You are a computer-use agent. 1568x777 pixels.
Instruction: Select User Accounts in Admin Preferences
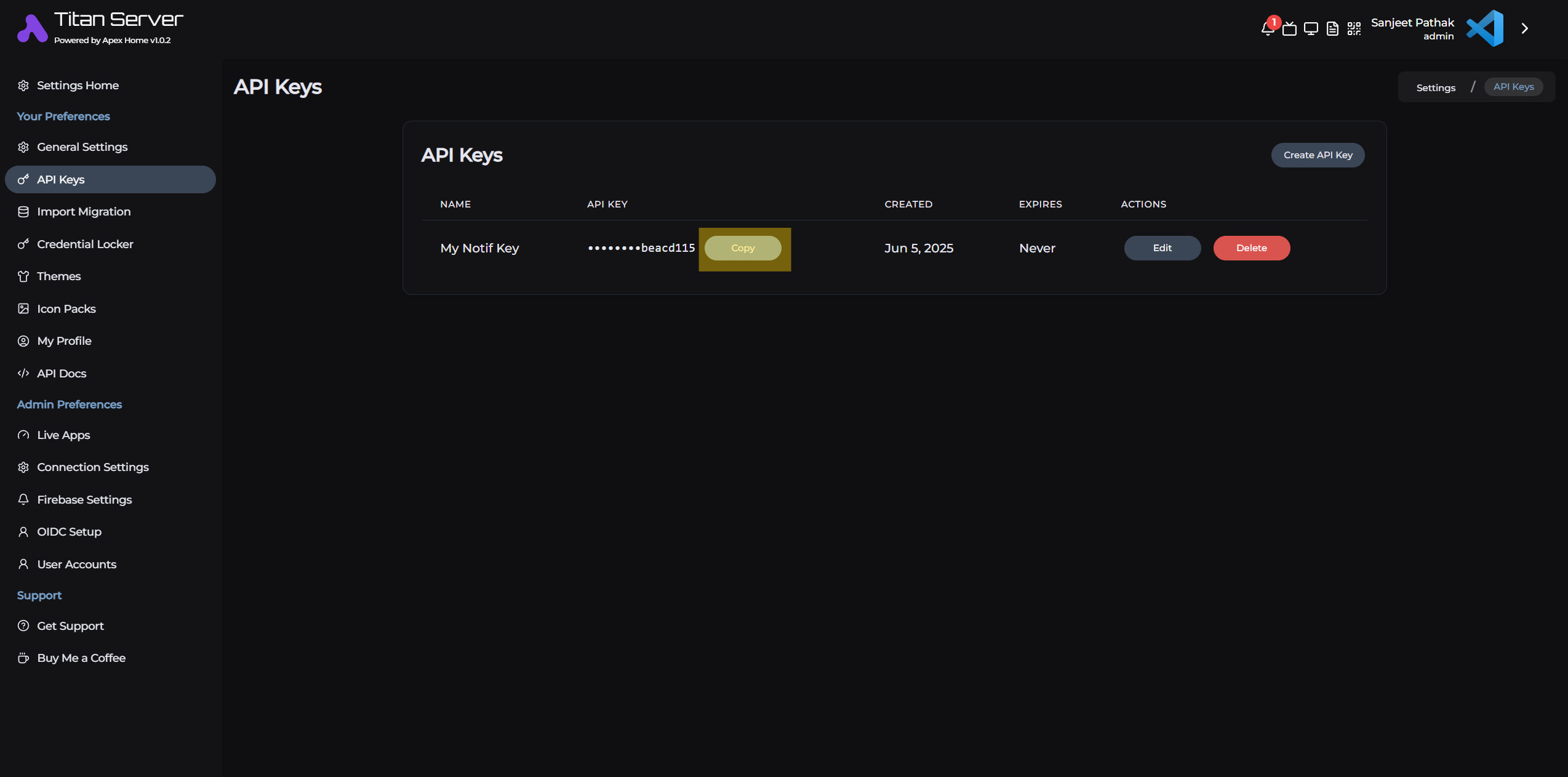coord(76,564)
